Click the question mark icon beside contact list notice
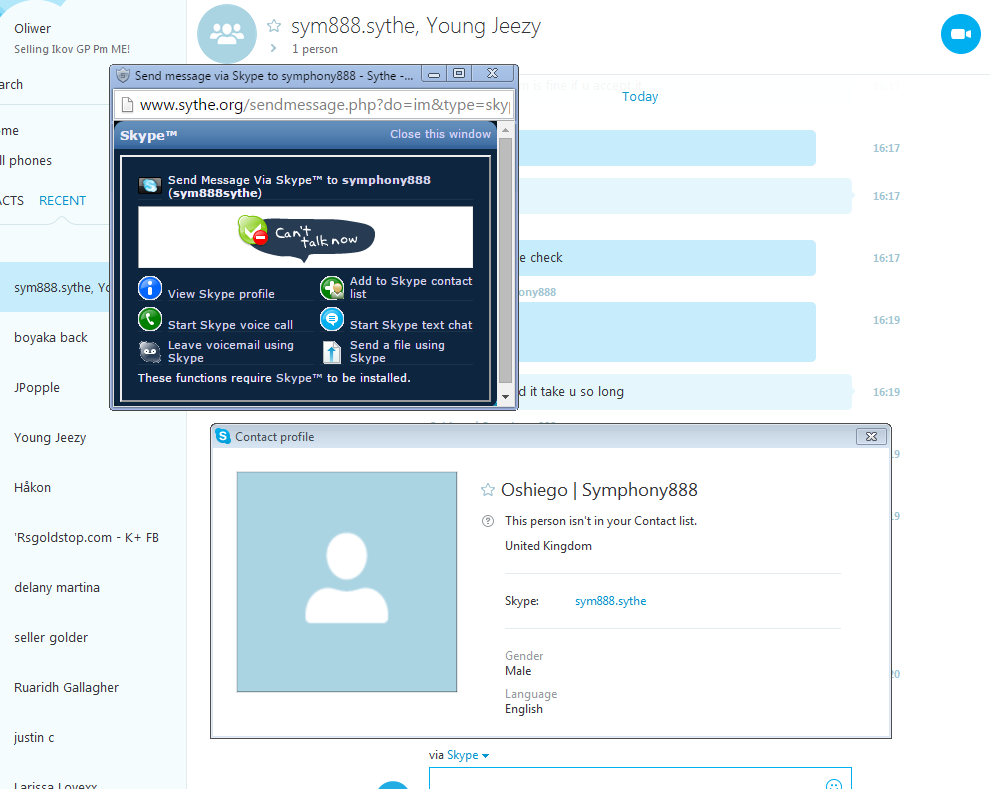 tap(488, 521)
